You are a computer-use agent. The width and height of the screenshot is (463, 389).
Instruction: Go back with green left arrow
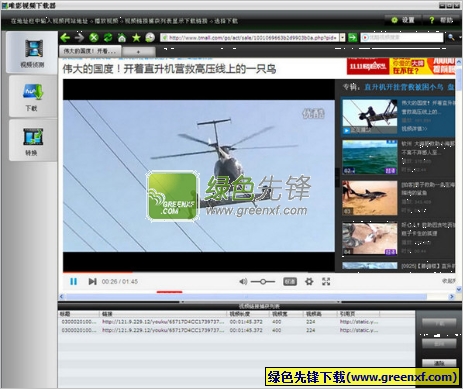coord(65,38)
